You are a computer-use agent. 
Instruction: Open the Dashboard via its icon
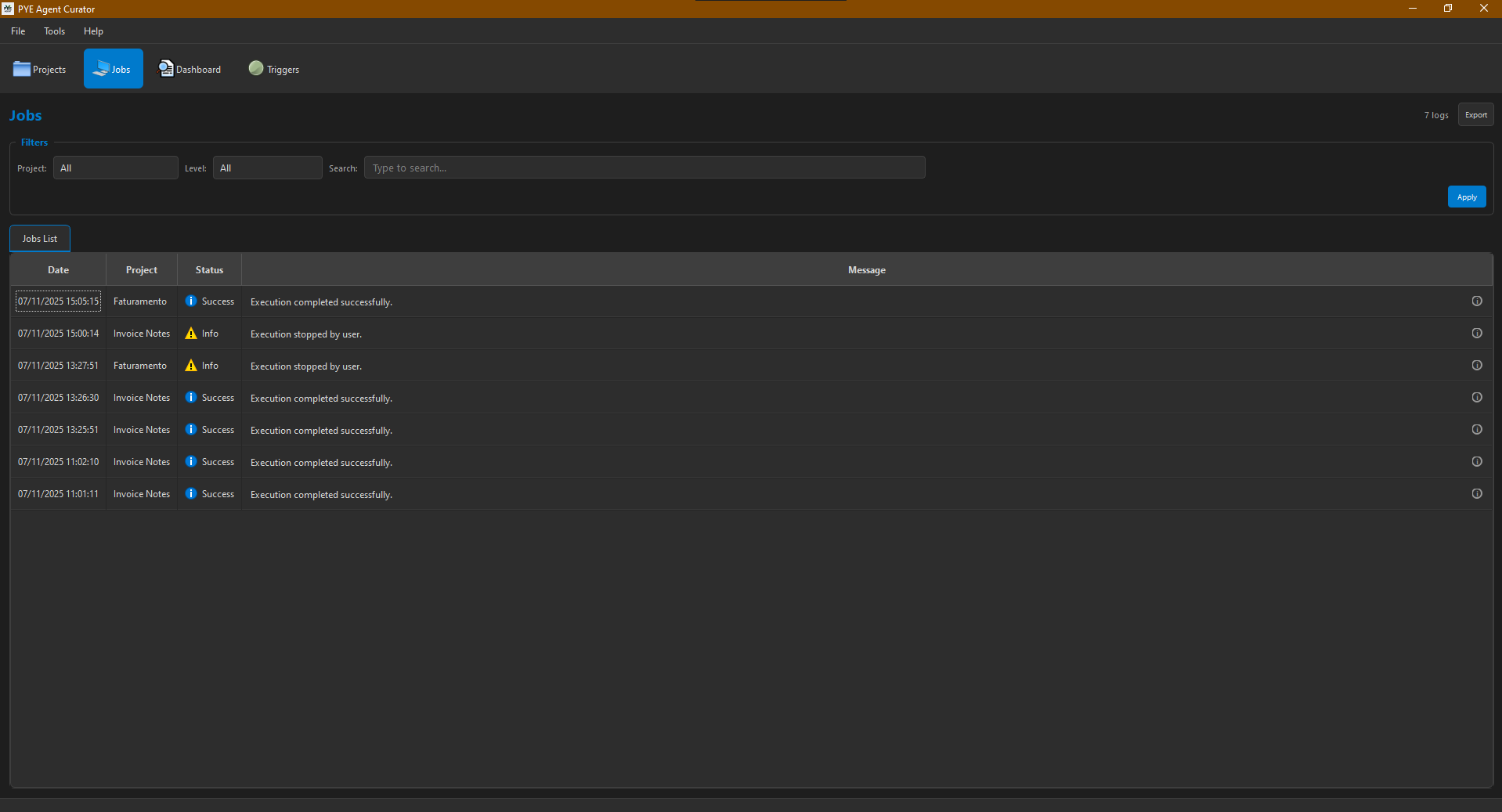point(165,68)
